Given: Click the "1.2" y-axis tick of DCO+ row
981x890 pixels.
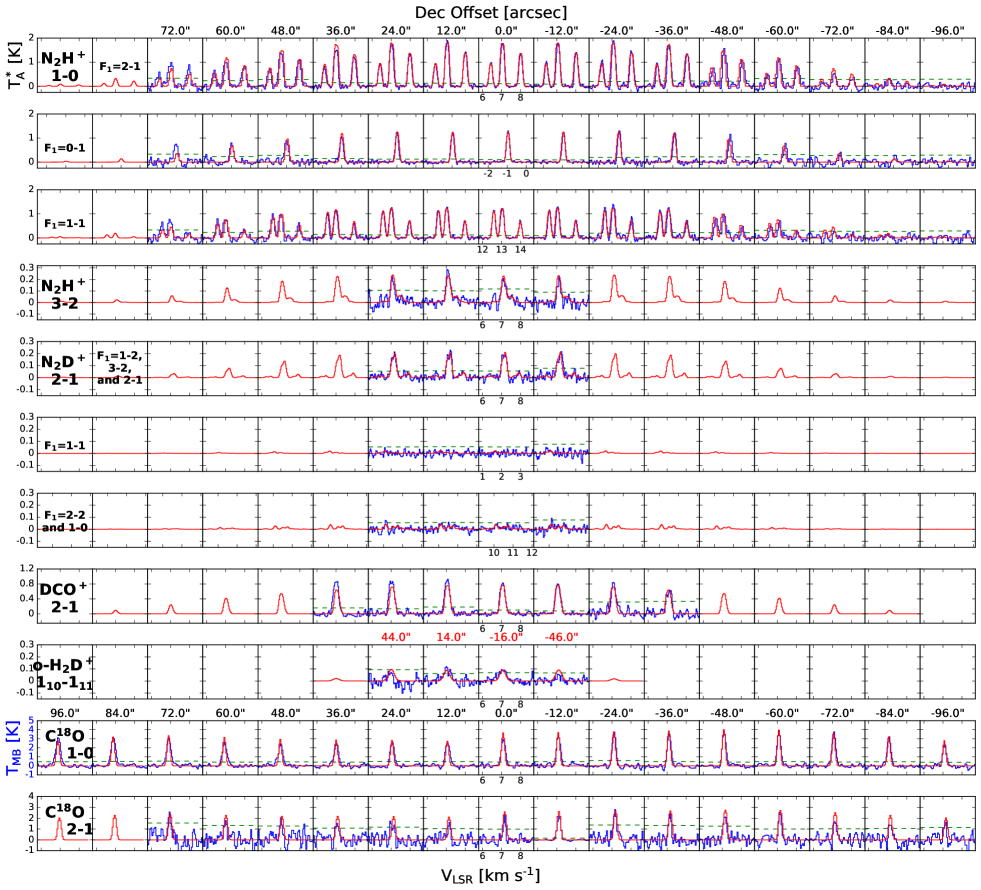Looking at the screenshot, I should point(27,569).
